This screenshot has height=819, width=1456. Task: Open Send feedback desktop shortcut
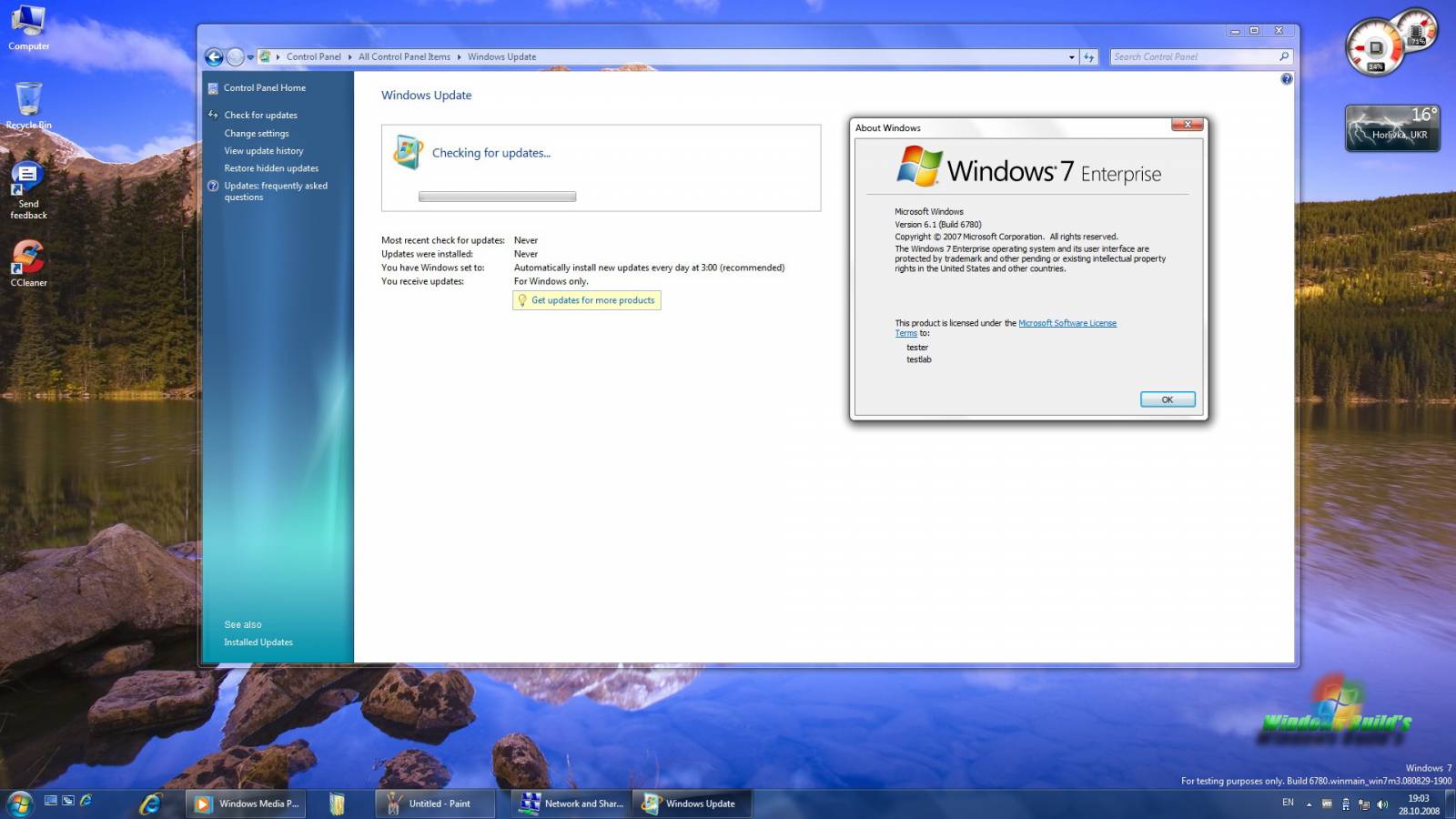28,191
